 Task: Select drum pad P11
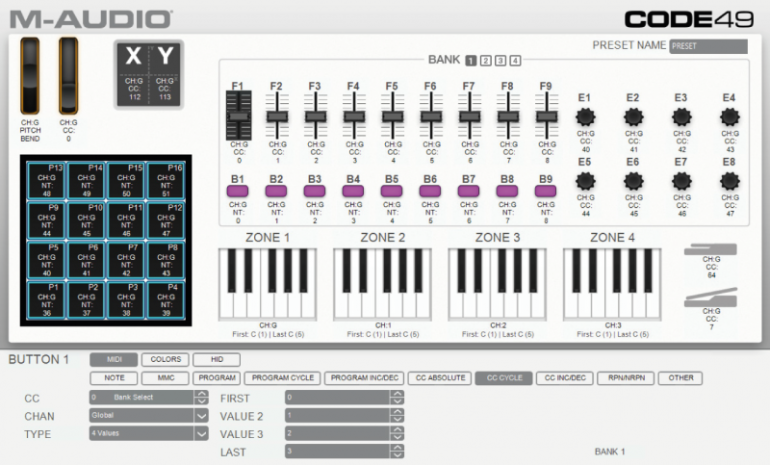point(126,220)
